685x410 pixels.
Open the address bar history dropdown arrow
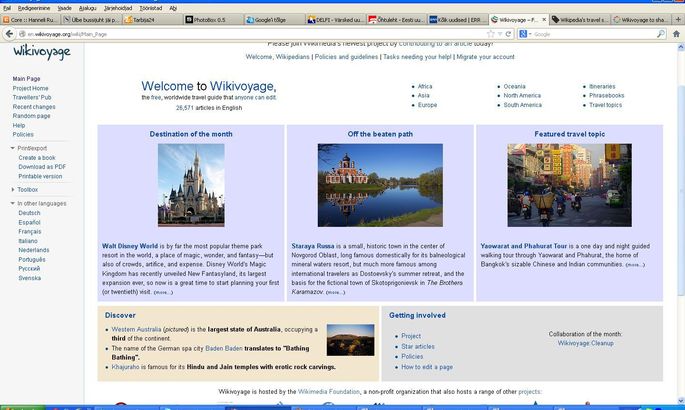pos(500,34)
